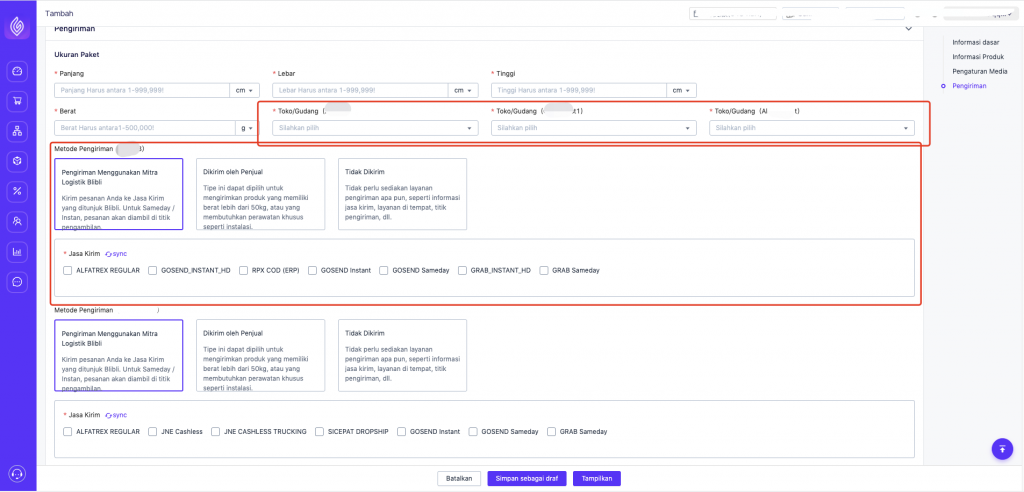Select Pengiriman in the side navigation
1024x492 pixels.
pyautogui.click(x=969, y=86)
